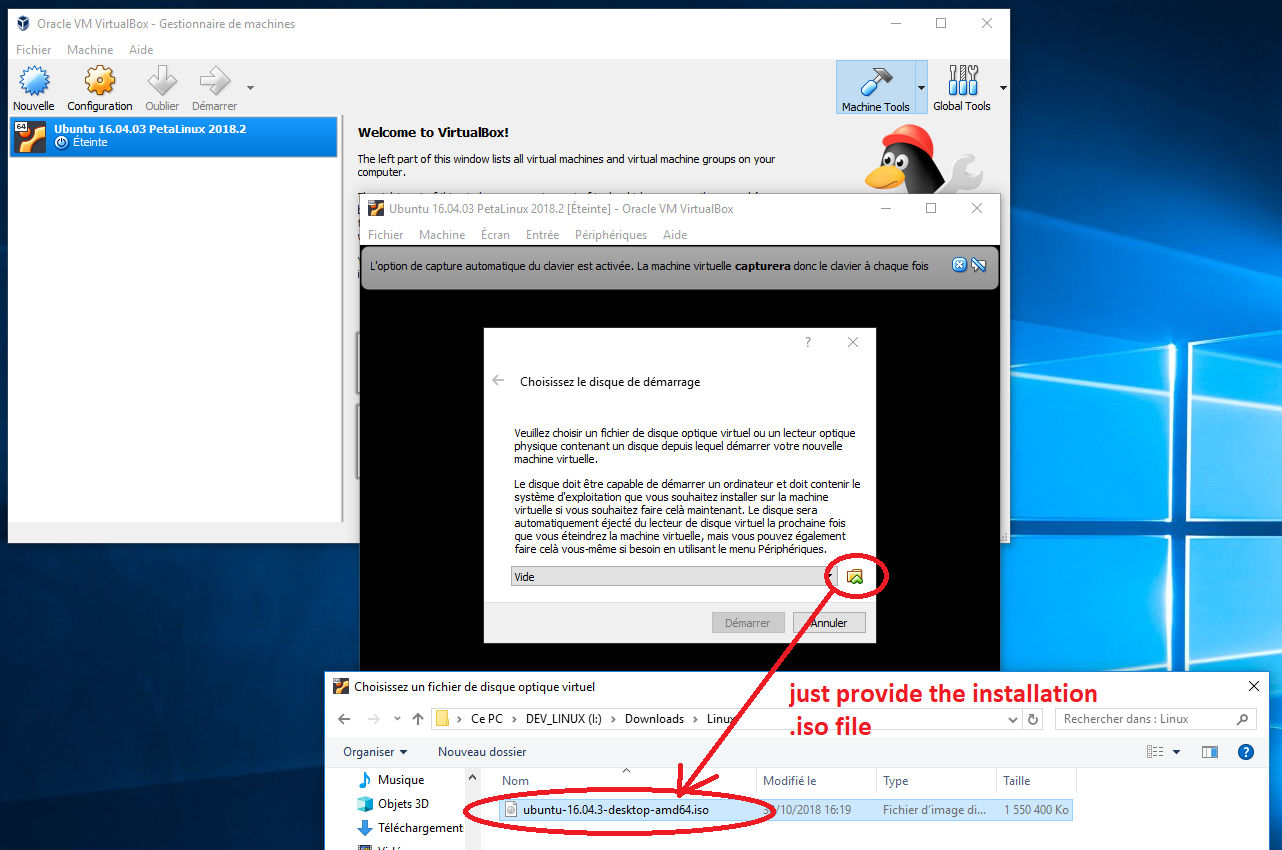Click Downloads in the address breadcrumb
1282x850 pixels.
coord(655,719)
